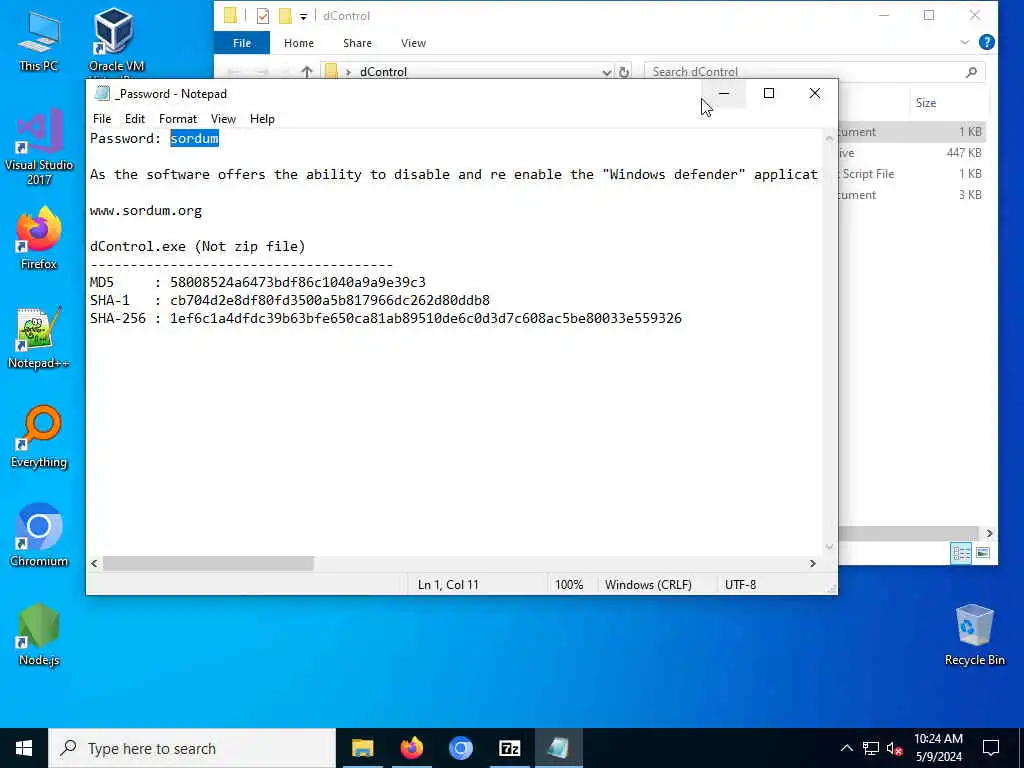This screenshot has width=1024, height=768.
Task: Open the Recycle Bin
Action: [x=974, y=635]
